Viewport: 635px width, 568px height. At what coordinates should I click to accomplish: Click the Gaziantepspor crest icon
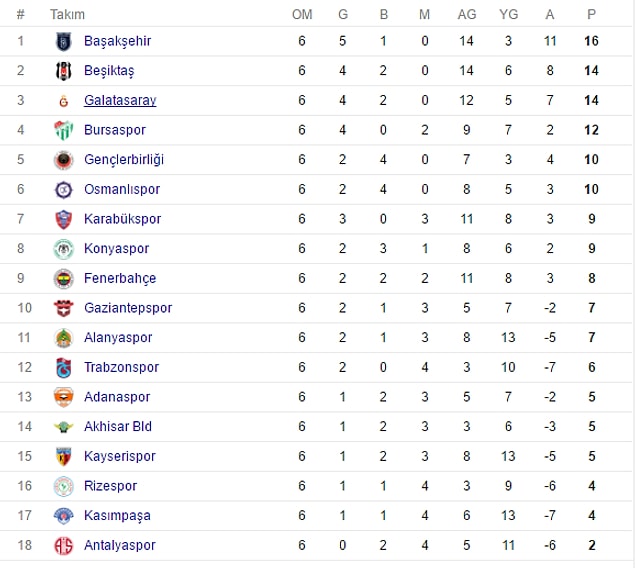(64, 308)
